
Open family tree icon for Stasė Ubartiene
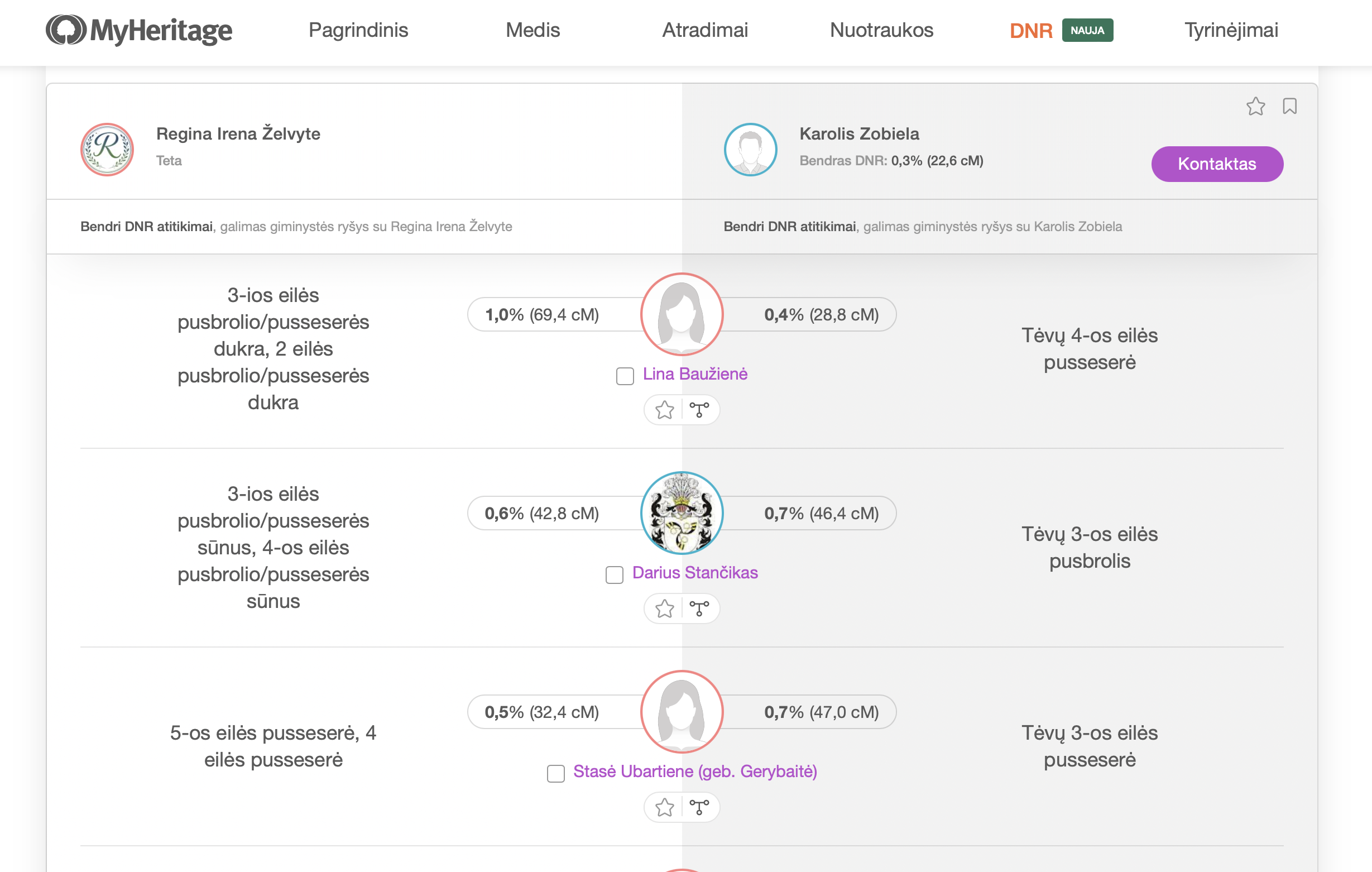699,808
